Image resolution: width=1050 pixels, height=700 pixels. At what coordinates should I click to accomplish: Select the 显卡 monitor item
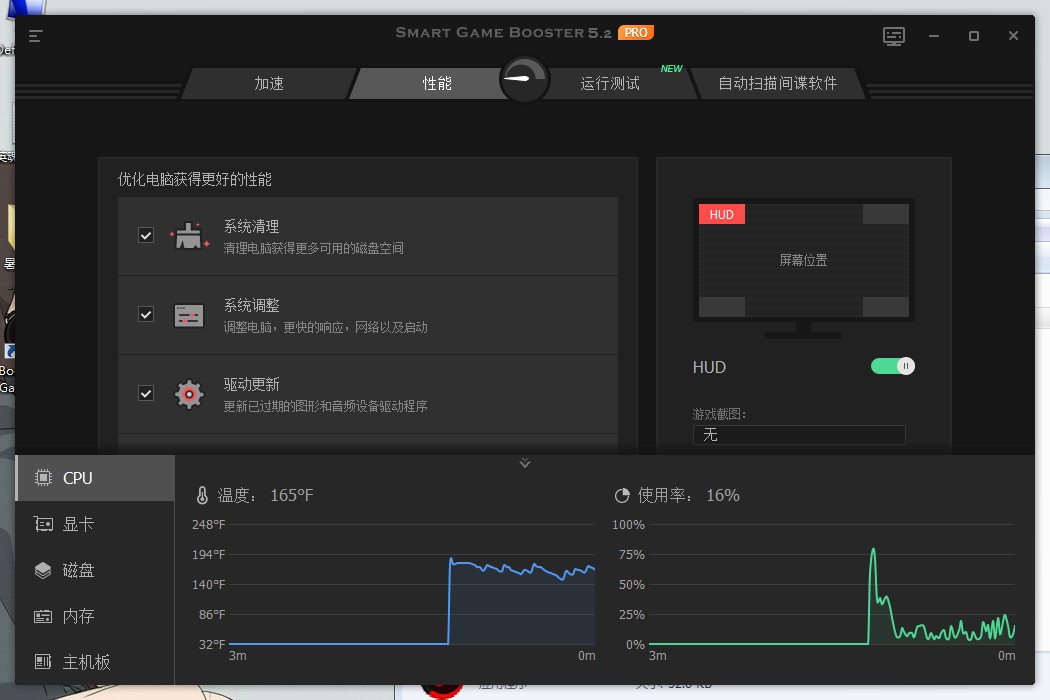[x=94, y=524]
